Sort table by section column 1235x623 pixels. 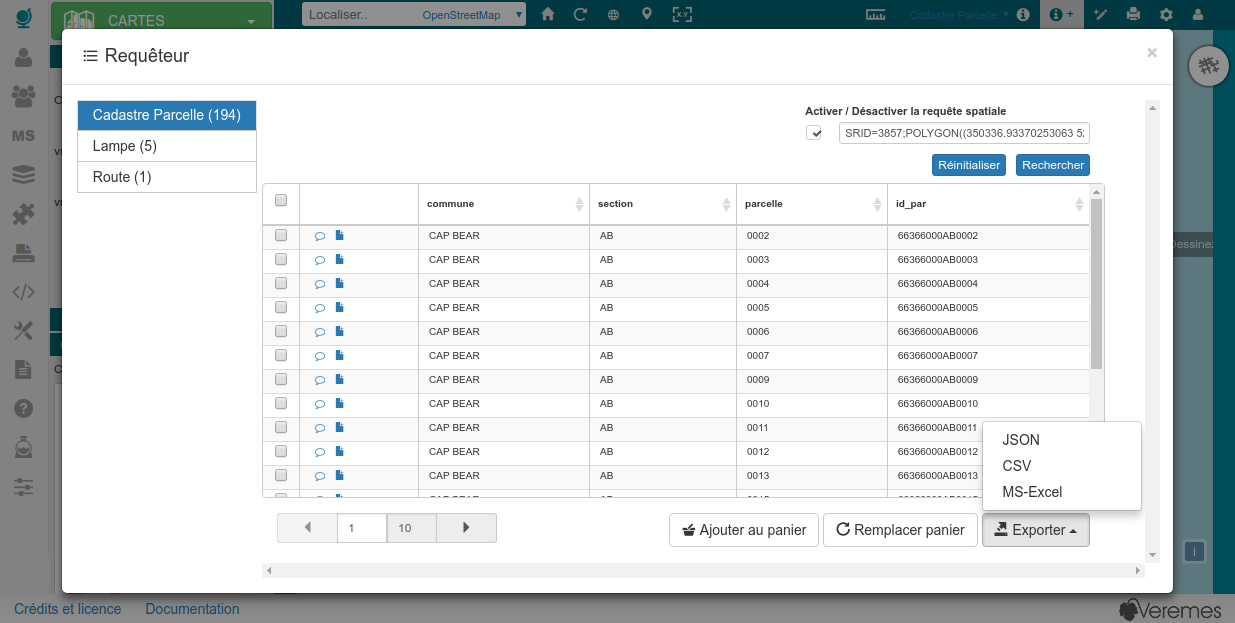(x=663, y=204)
